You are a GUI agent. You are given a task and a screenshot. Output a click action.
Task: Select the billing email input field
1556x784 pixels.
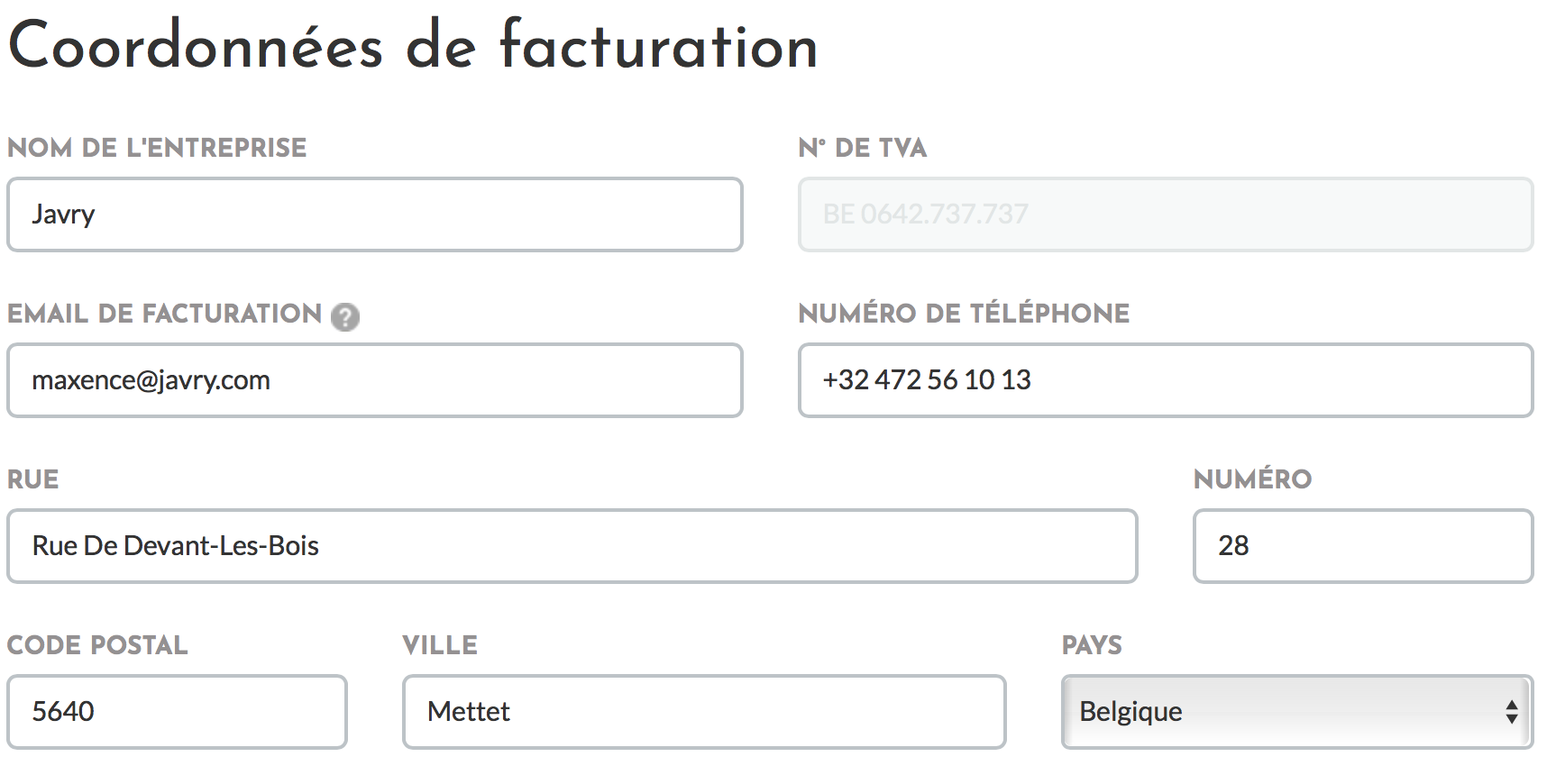tap(375, 380)
